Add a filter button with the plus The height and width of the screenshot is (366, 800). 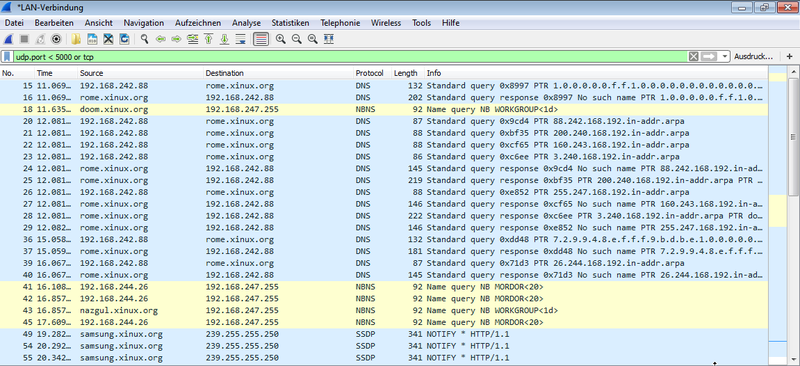tap(789, 57)
